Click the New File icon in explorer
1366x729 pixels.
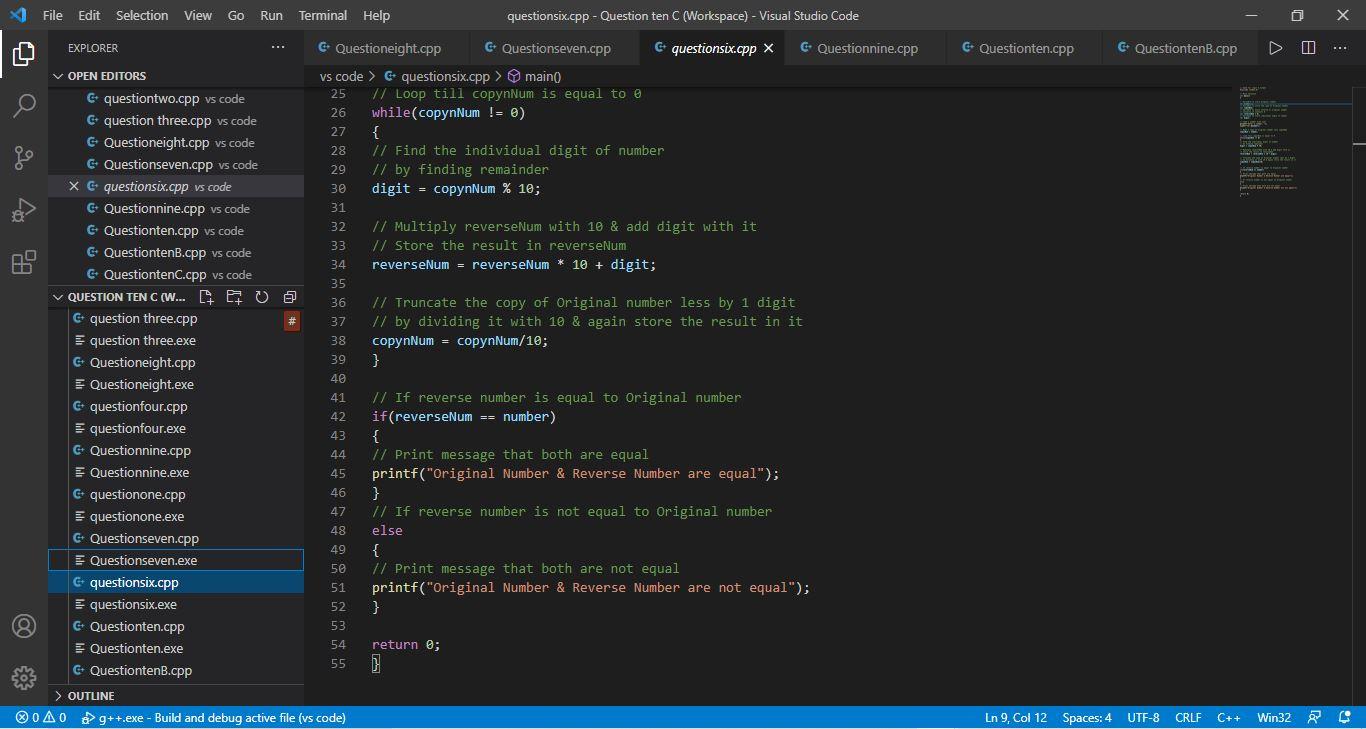206,297
